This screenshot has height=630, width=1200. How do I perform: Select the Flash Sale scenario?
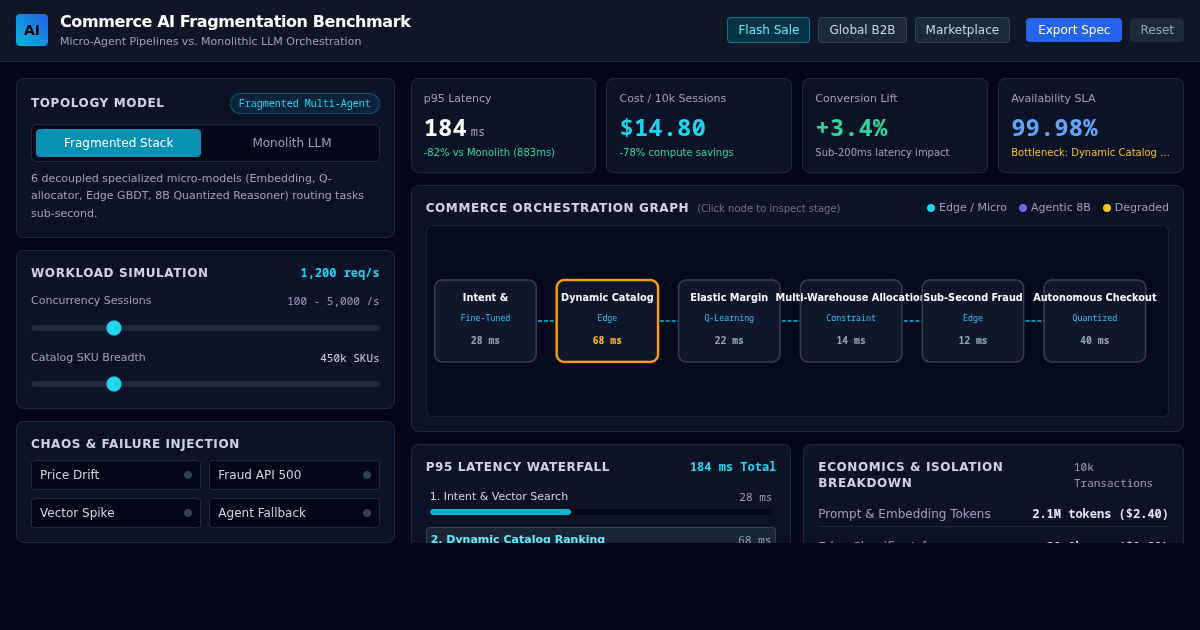[768, 30]
